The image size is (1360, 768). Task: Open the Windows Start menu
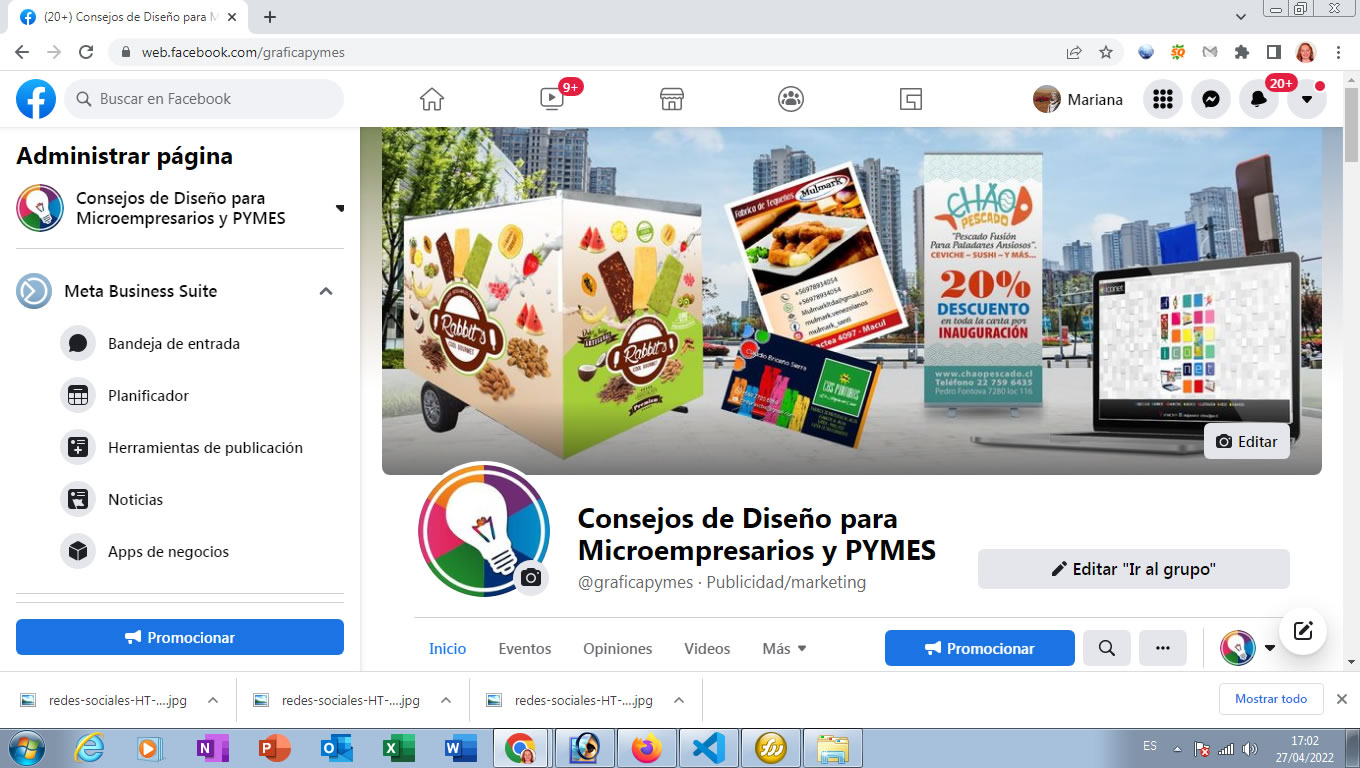[x=25, y=748]
